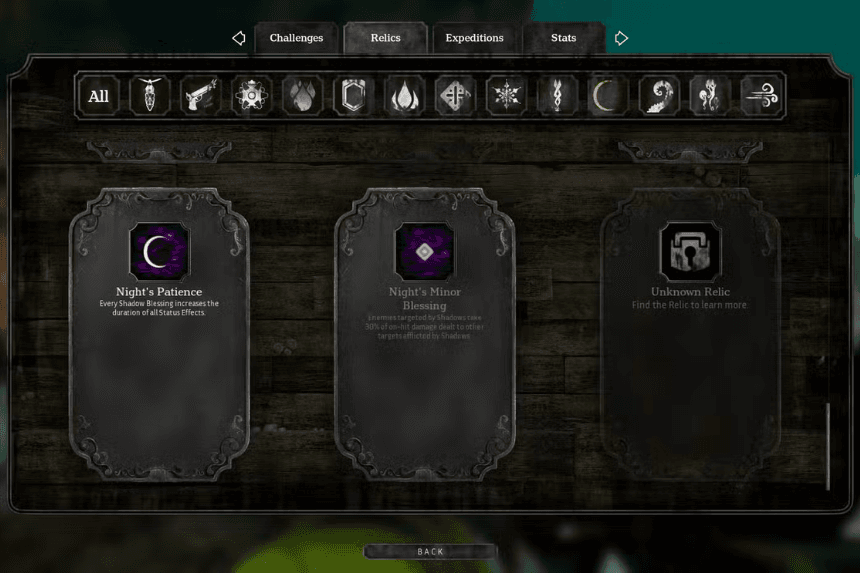Click the relic list scrollbar
860x573 pixels.
click(x=828, y=445)
